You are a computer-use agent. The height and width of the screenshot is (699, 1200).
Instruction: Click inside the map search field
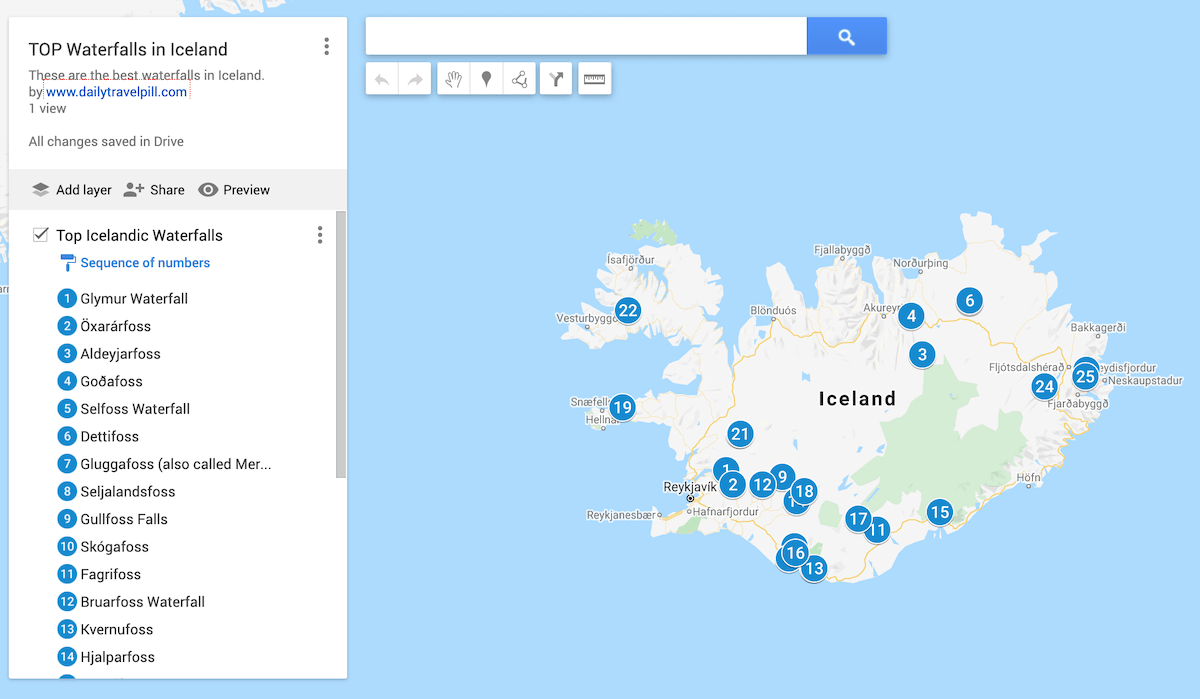[586, 37]
